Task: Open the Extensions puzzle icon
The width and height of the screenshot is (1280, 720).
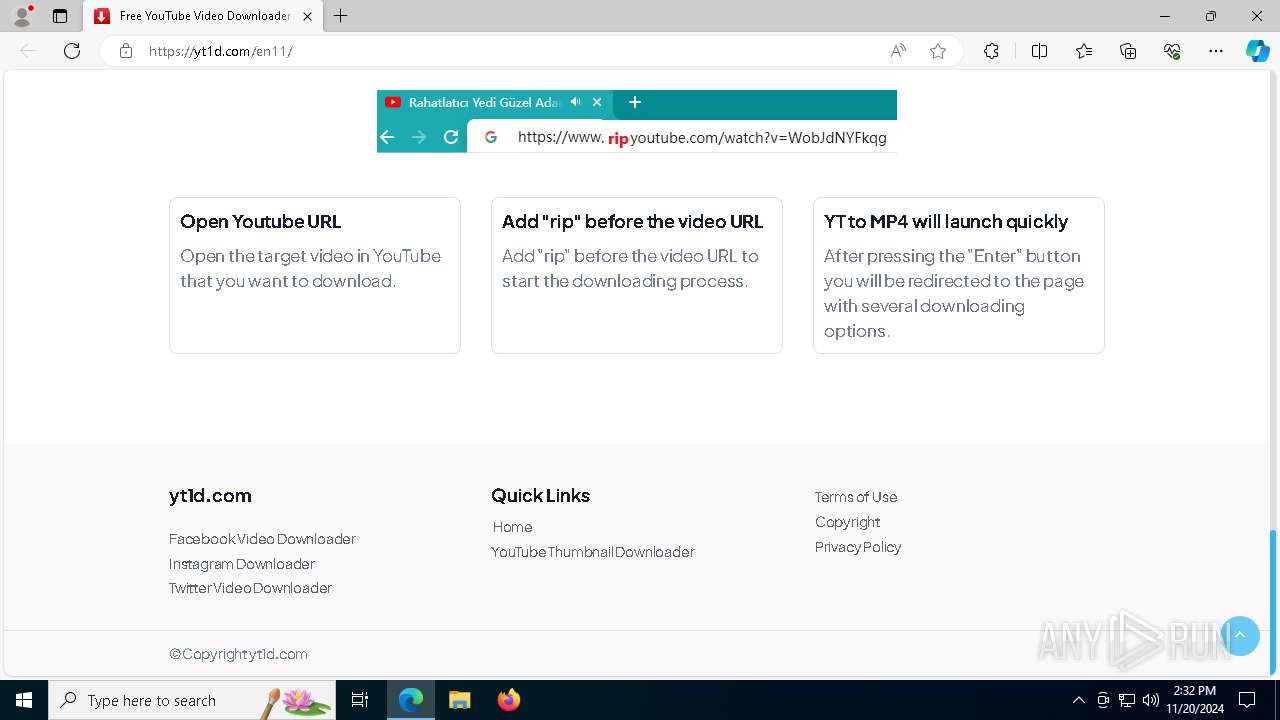Action: click(991, 51)
